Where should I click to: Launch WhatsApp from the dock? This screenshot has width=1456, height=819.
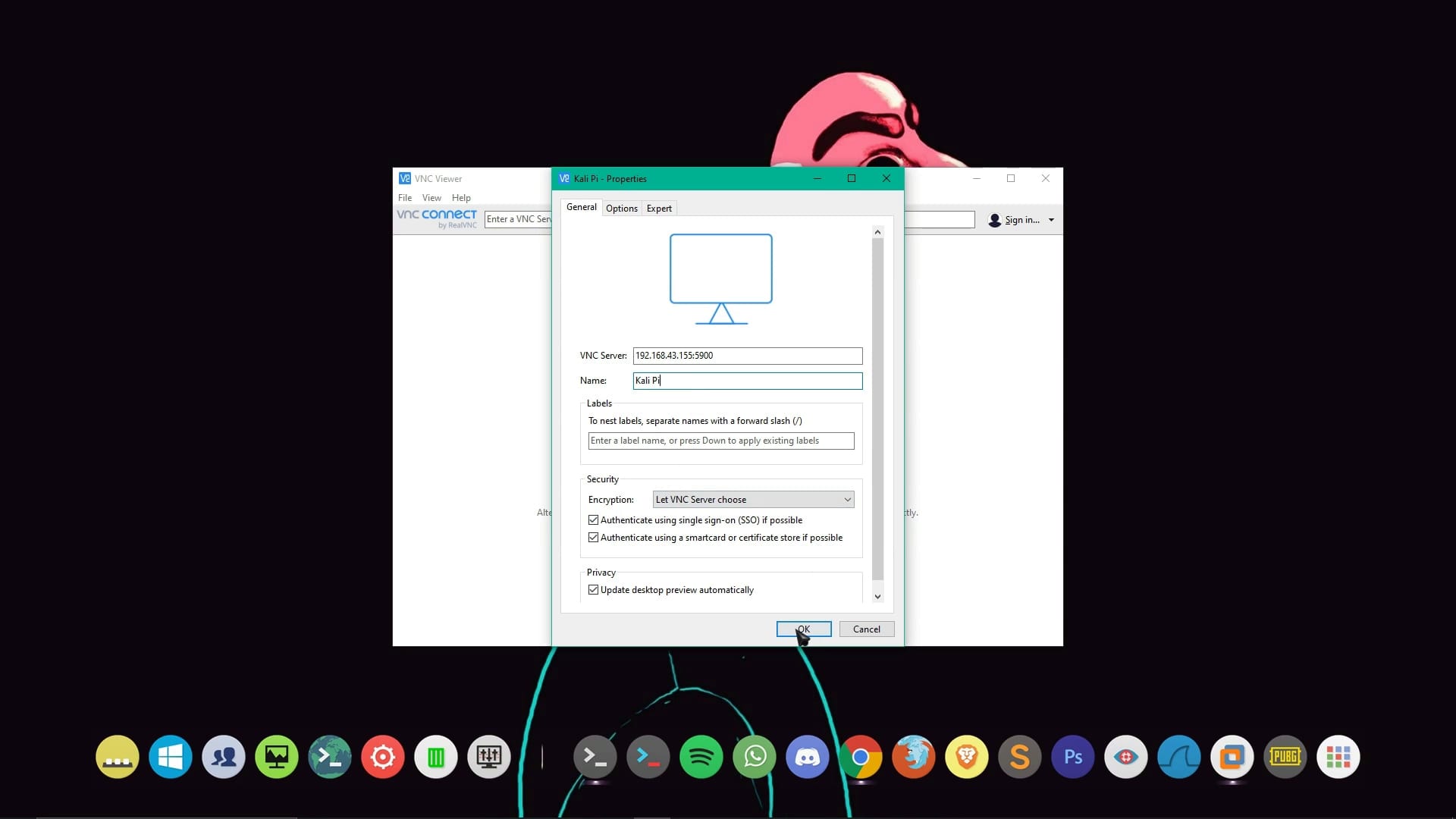(x=755, y=757)
